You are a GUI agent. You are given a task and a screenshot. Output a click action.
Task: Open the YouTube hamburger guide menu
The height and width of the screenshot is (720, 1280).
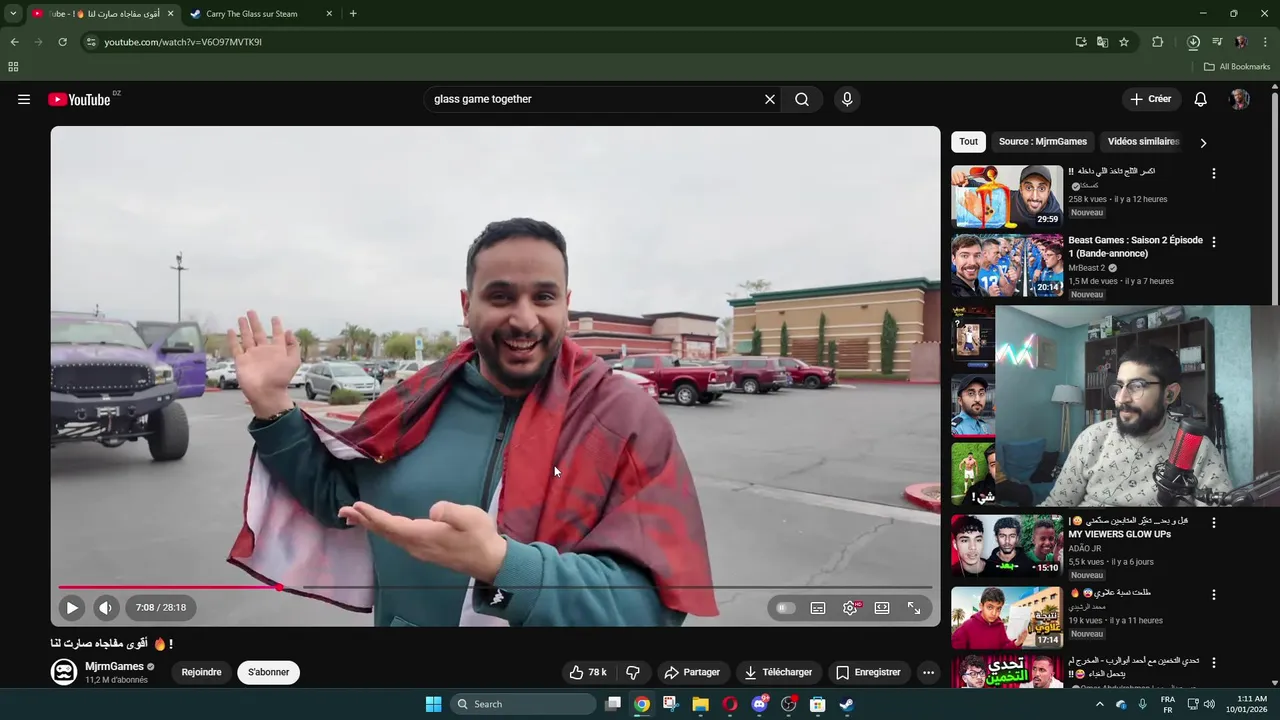click(x=24, y=99)
